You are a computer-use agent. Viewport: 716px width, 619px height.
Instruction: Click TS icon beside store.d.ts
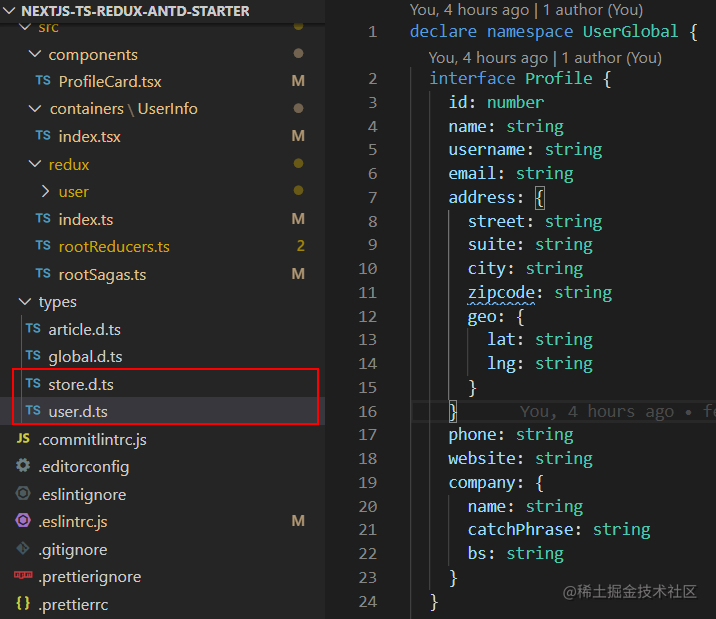(33, 383)
